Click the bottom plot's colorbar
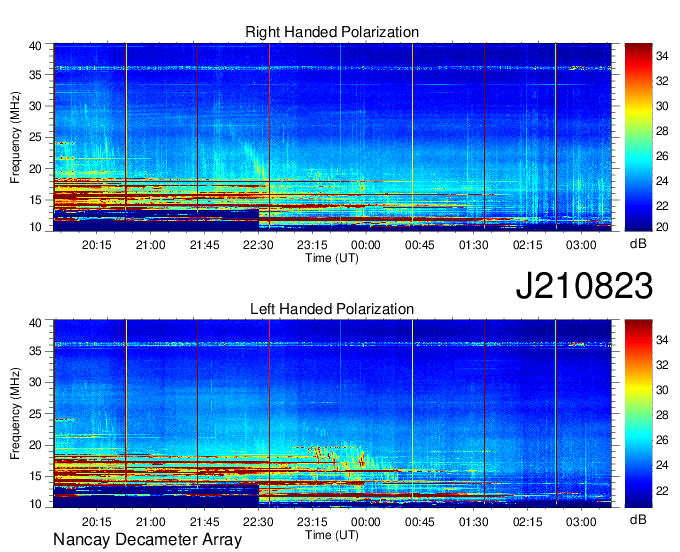Viewport: 680px width, 552px height. coord(638,414)
